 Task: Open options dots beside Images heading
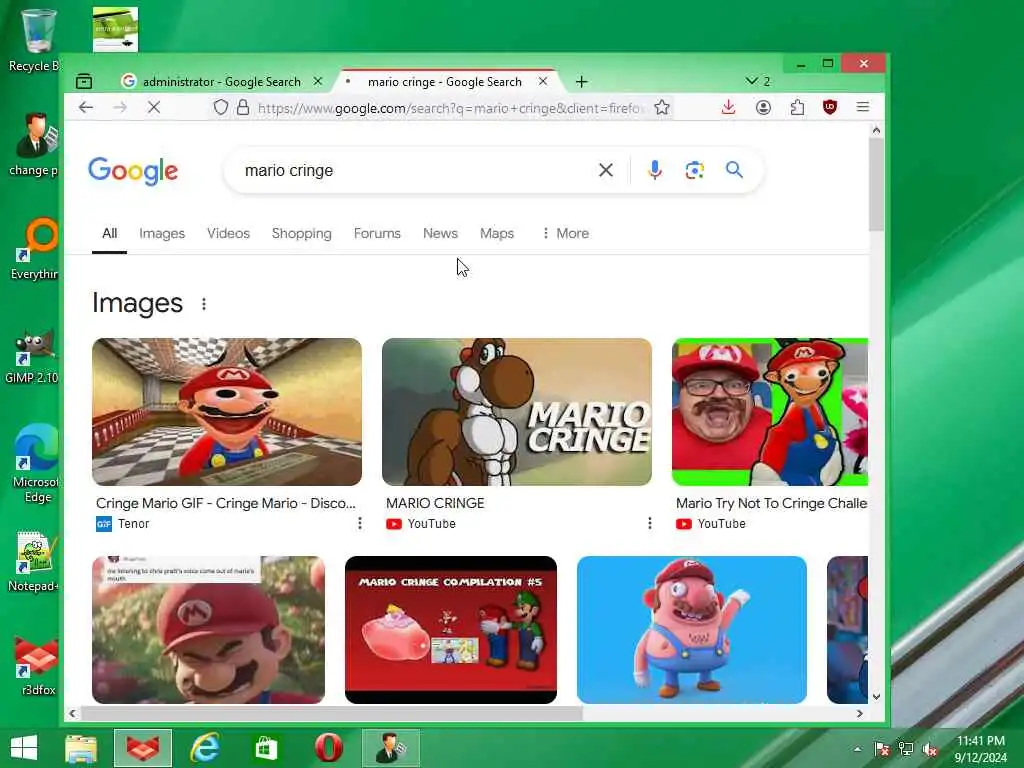tap(204, 304)
